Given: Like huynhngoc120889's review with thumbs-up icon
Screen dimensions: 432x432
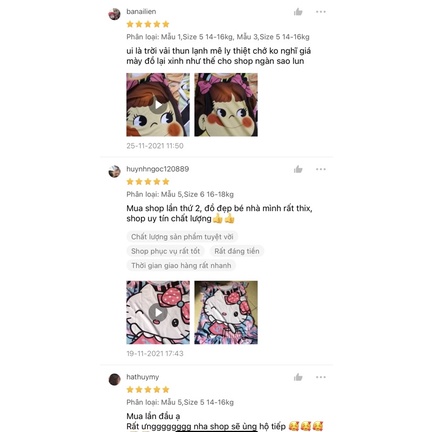Looking at the screenshot, I should coord(298,169).
